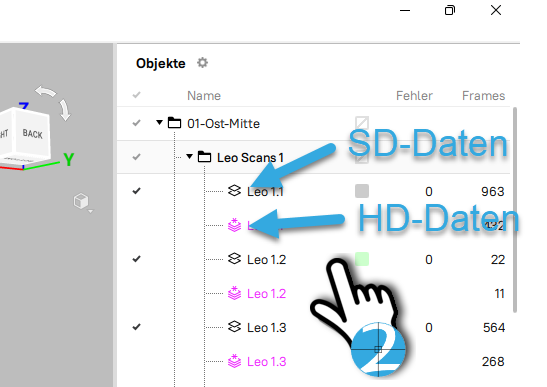This screenshot has width=547, height=387.
Task: Select the black Leo 1.3 scan name
Action: point(267,328)
